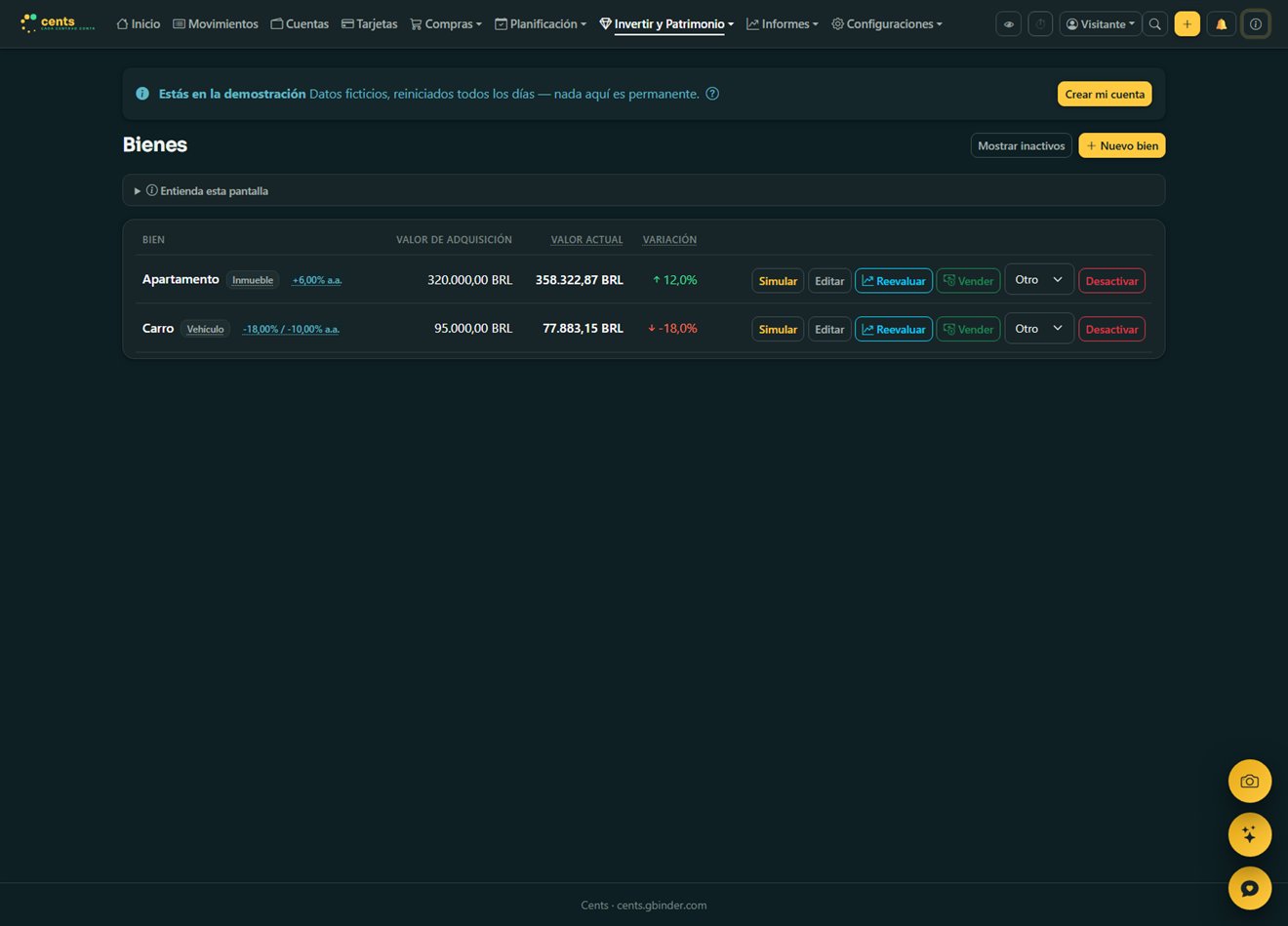The image size is (1288, 926).
Task: Open the chat bubble floating button
Action: pos(1250,888)
